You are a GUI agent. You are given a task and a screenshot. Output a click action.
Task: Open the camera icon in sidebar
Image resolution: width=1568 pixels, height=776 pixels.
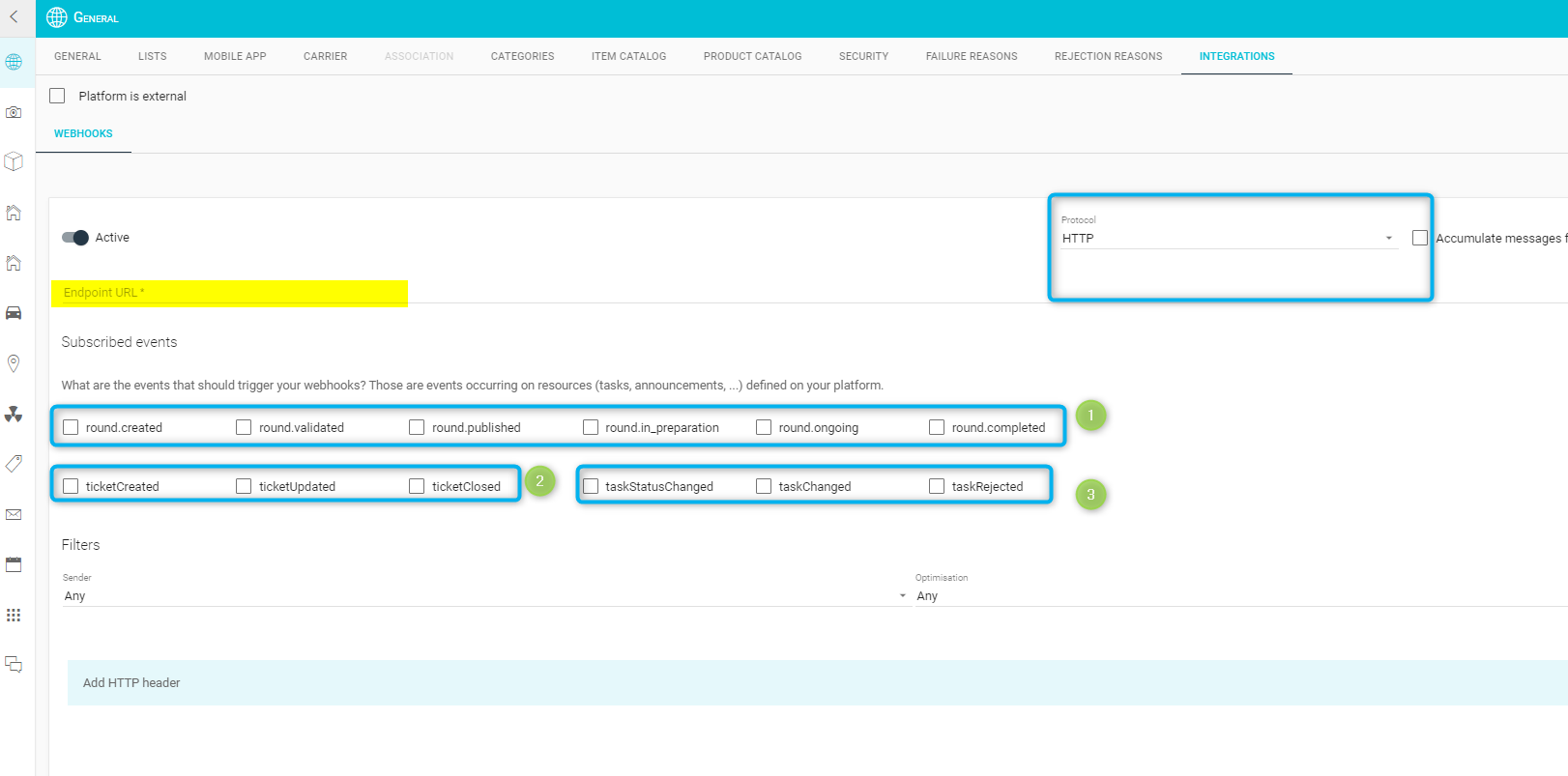point(14,112)
